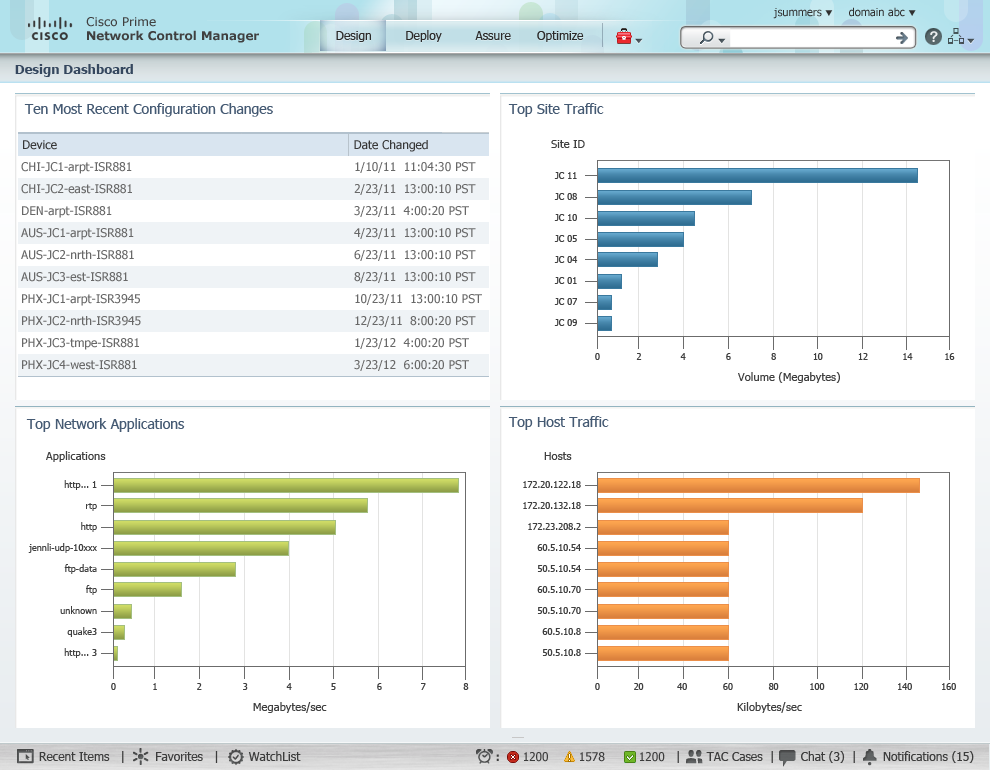
Task: Sort table by Date Changed column
Action: (391, 145)
